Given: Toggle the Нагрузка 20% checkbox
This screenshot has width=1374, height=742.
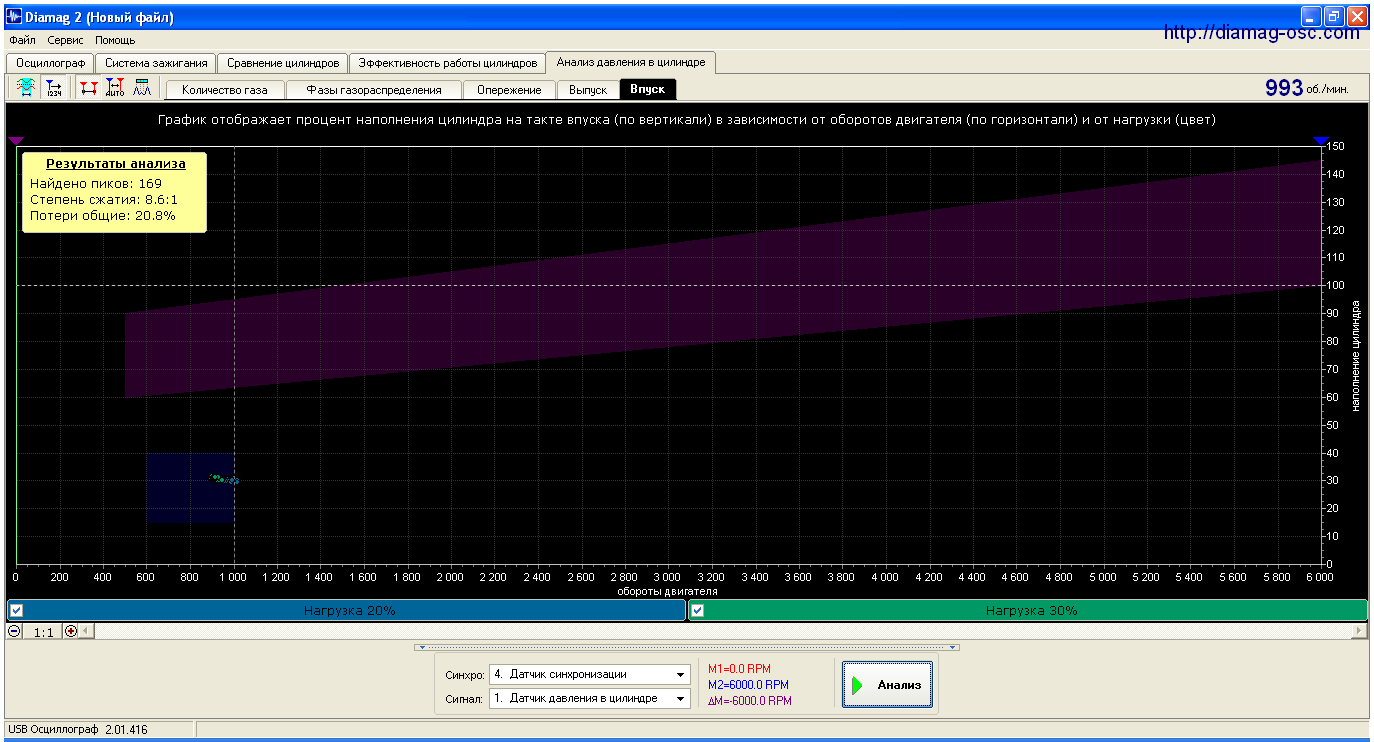Looking at the screenshot, I should click(x=16, y=610).
